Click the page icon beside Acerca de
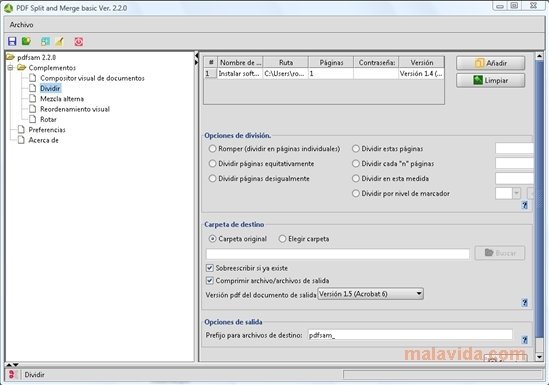Screen dimensions: 549x385 coord(21,140)
